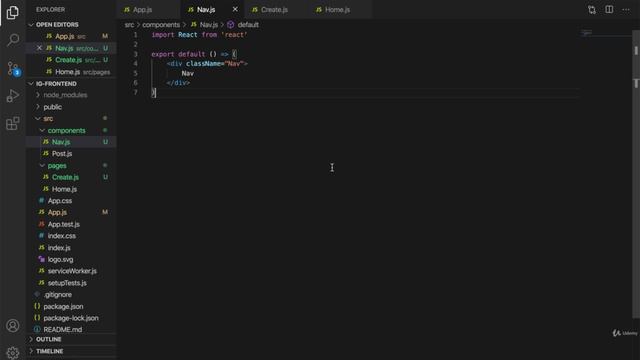
Task: Open logo.svg file
Action: 71,259
